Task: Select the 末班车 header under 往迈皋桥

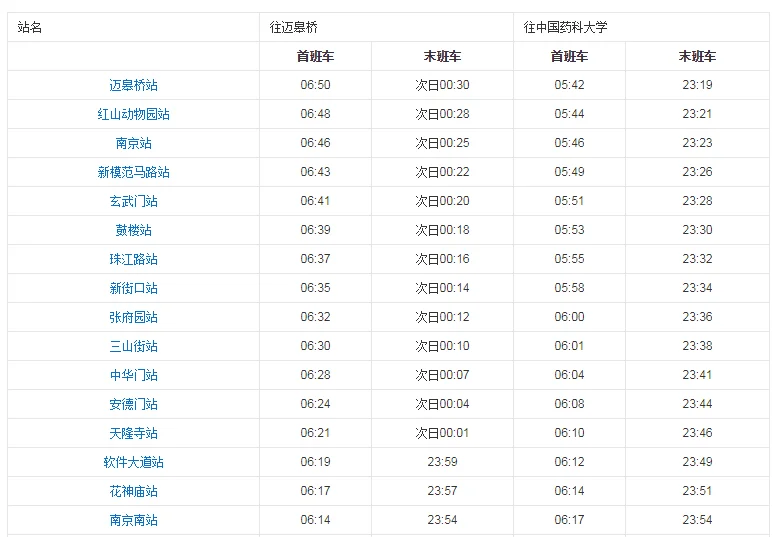Action: coord(442,56)
